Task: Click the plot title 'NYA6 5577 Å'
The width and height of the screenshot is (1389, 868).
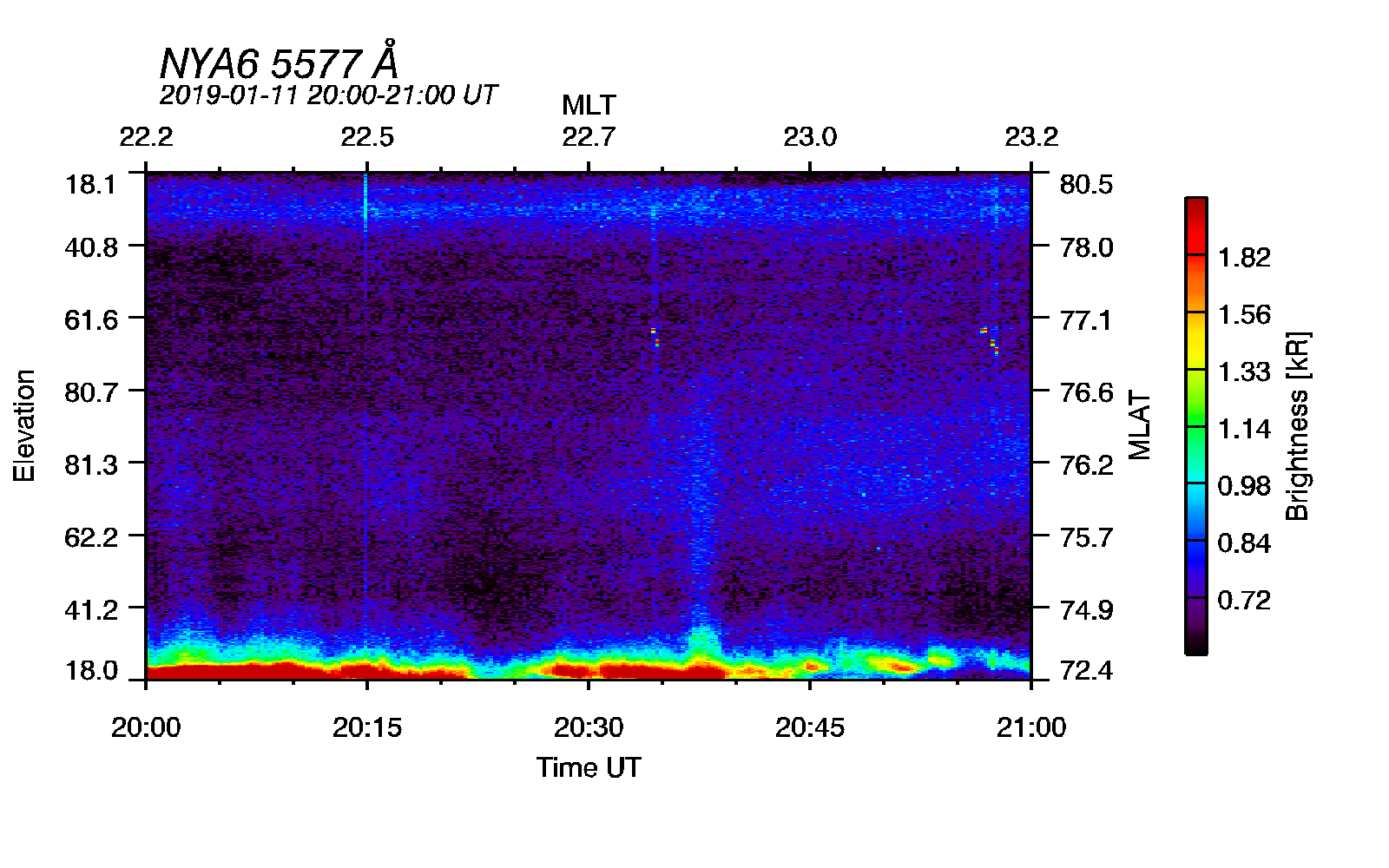Action: [279, 62]
